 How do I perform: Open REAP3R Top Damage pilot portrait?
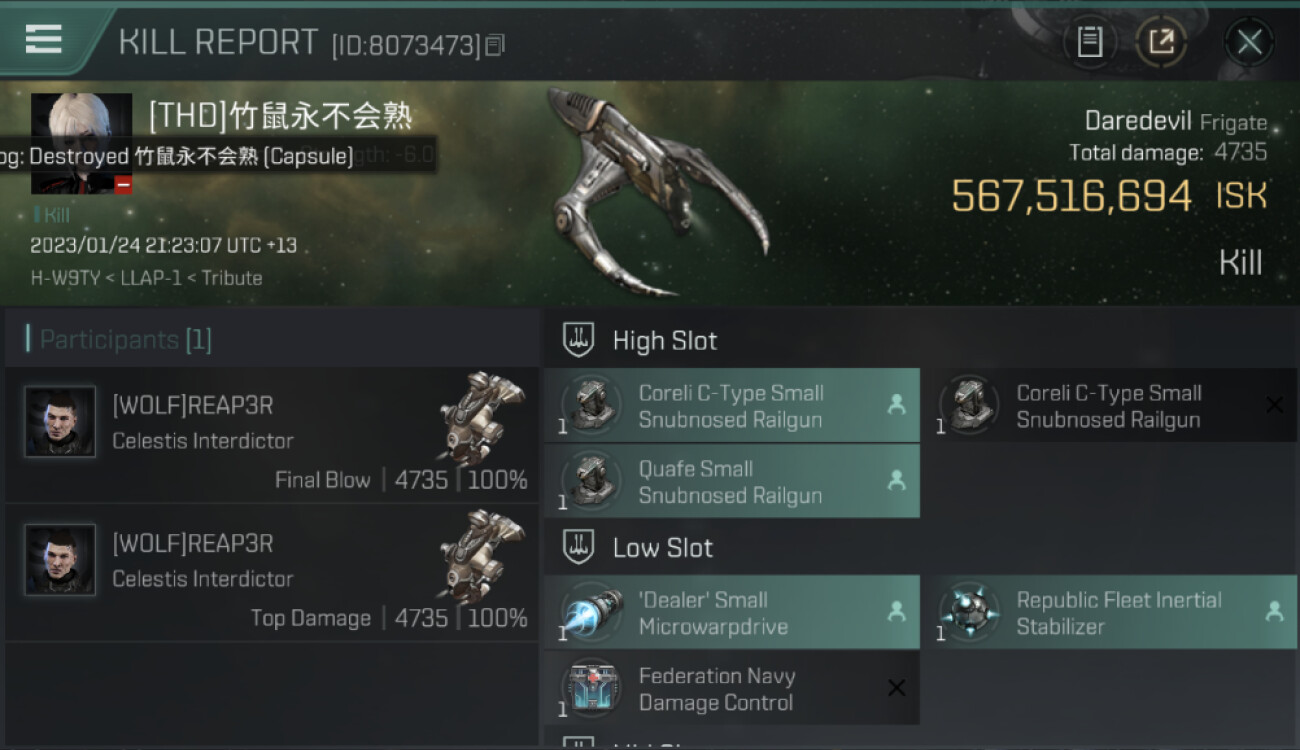[x=61, y=560]
